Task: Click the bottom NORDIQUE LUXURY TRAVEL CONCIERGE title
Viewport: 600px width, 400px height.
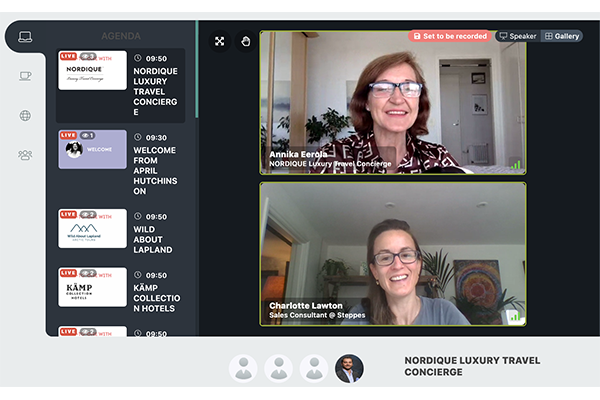Action: pyautogui.click(x=472, y=366)
